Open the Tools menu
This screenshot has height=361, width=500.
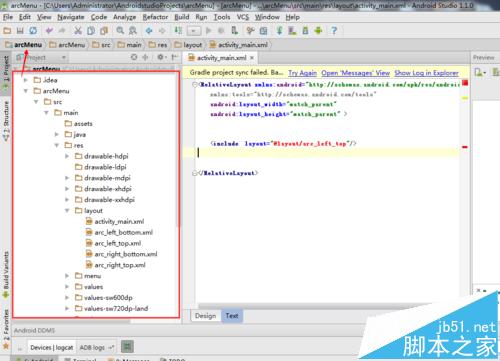(222, 17)
